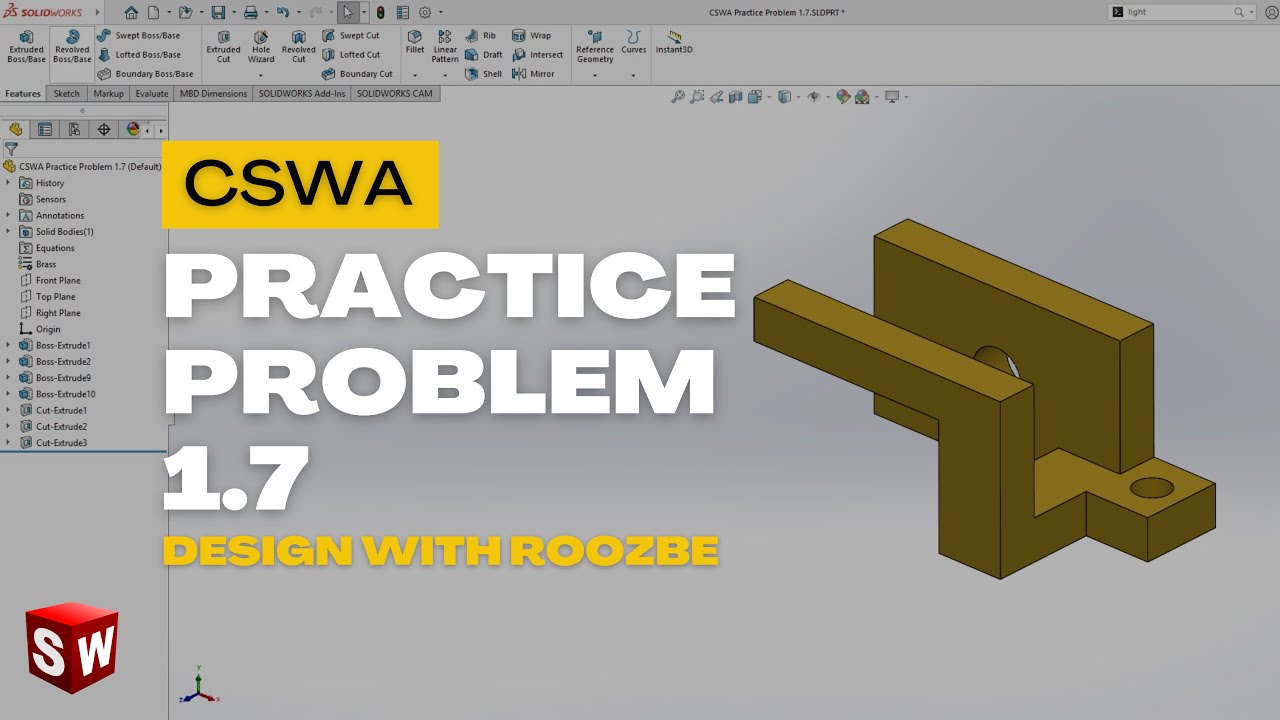Image resolution: width=1280 pixels, height=720 pixels.
Task: Use the Mirror feature
Action: coord(533,73)
